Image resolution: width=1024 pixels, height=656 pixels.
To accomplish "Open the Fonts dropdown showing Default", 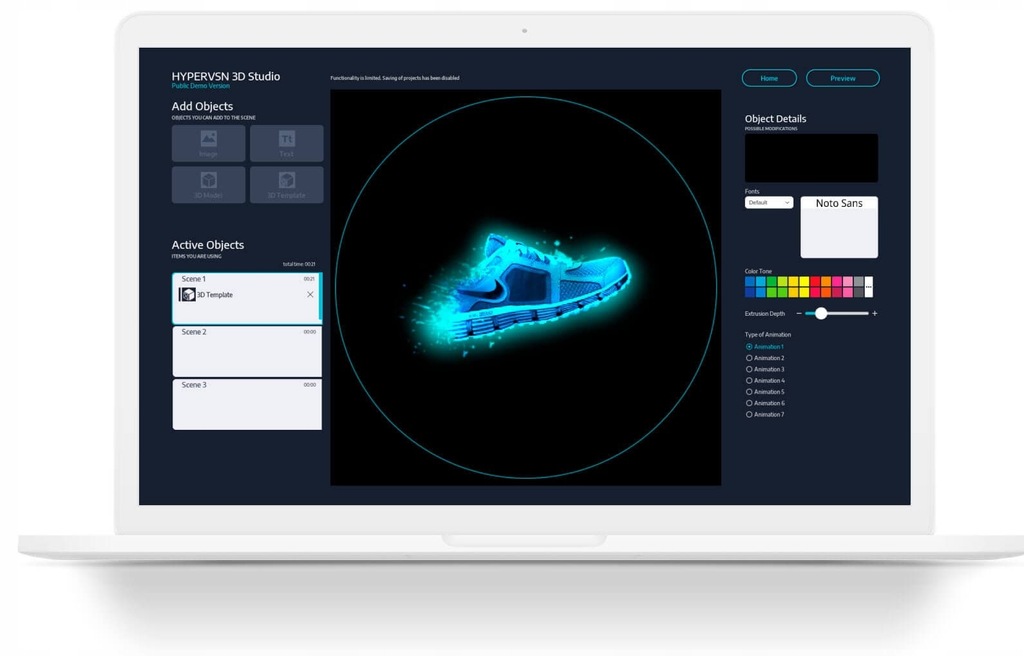I will coord(769,203).
